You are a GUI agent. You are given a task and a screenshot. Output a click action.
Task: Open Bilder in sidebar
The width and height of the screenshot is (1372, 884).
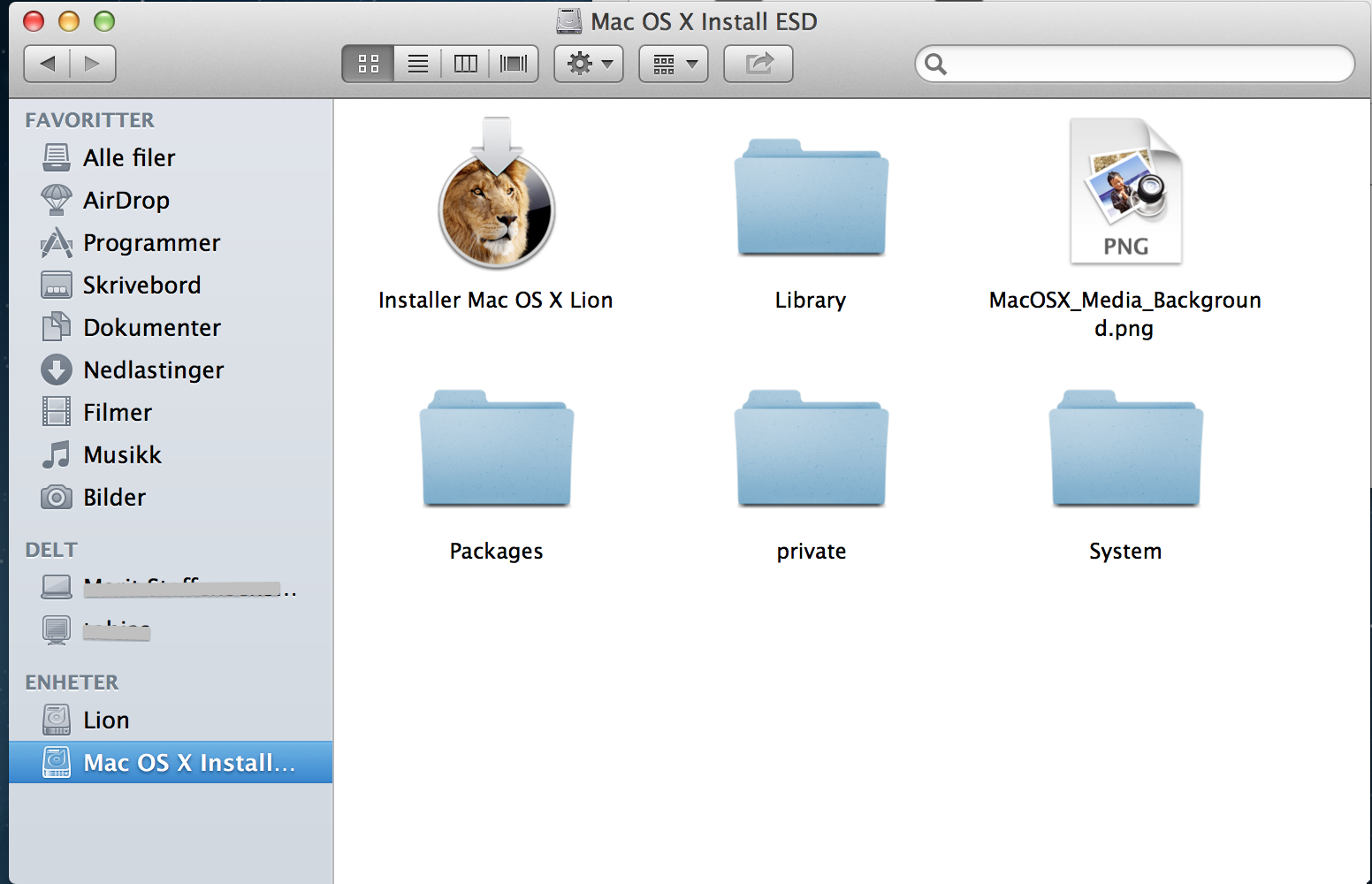(171, 497)
